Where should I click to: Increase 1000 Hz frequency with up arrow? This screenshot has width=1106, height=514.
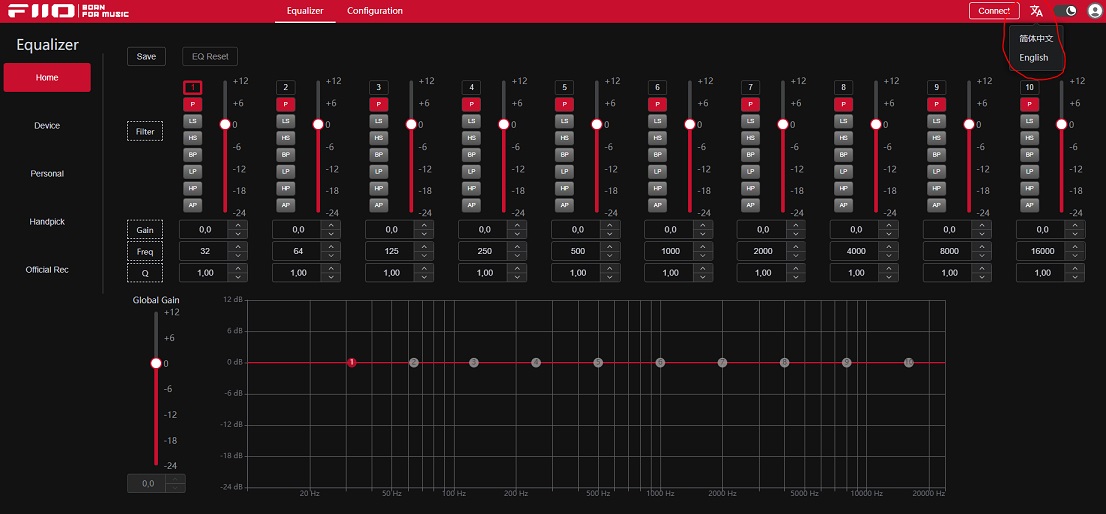click(x=703, y=247)
